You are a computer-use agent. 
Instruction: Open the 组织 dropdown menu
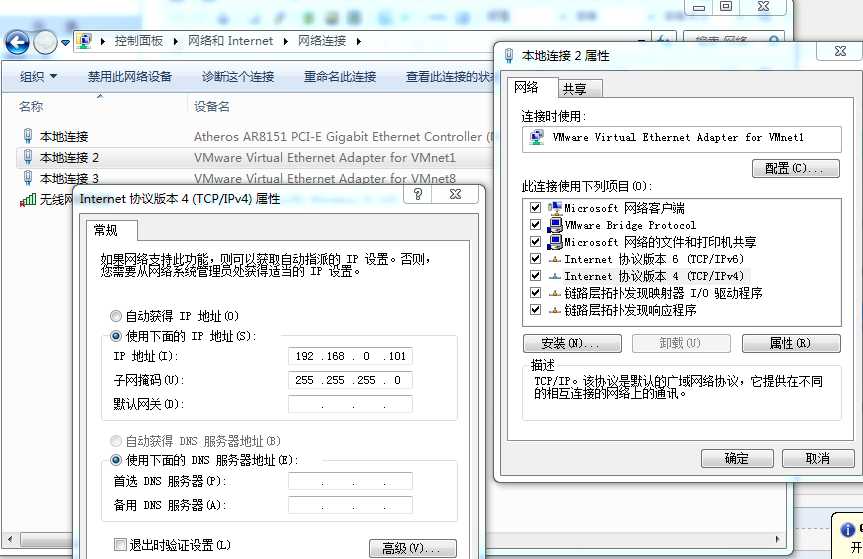click(38, 76)
